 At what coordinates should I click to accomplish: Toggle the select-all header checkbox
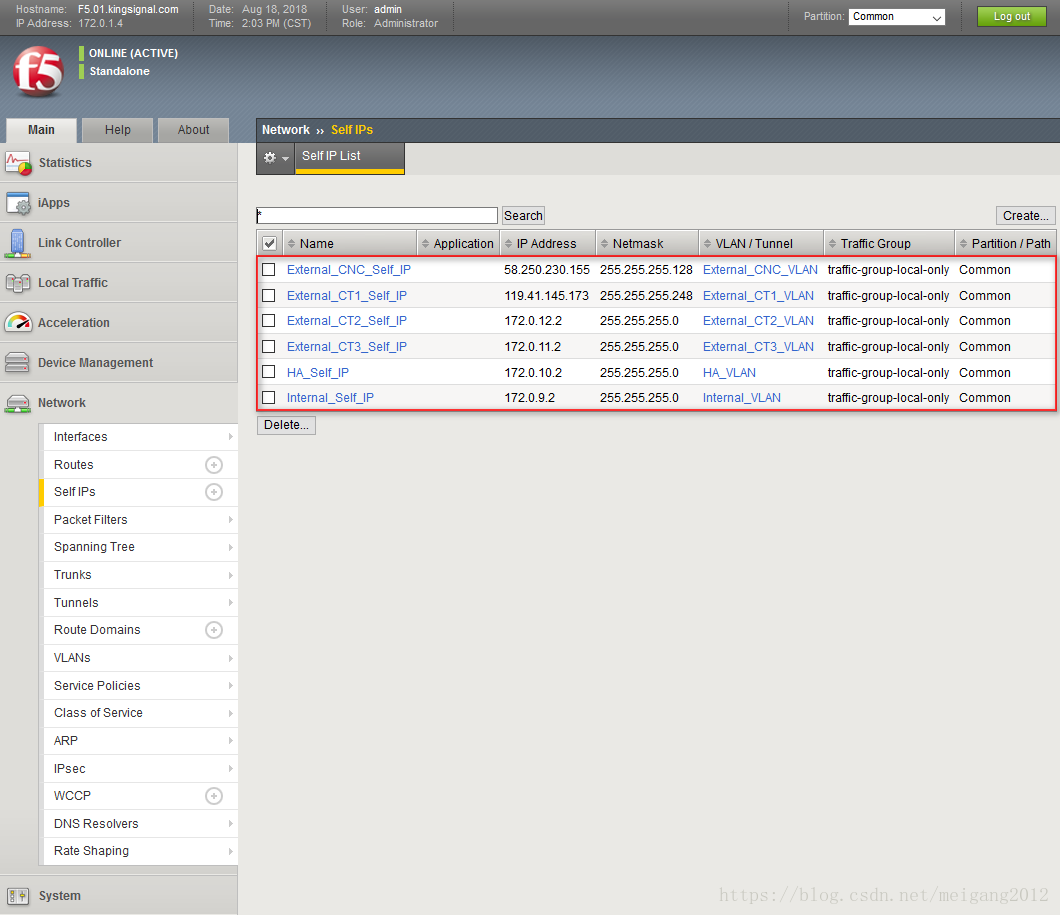(x=269, y=243)
